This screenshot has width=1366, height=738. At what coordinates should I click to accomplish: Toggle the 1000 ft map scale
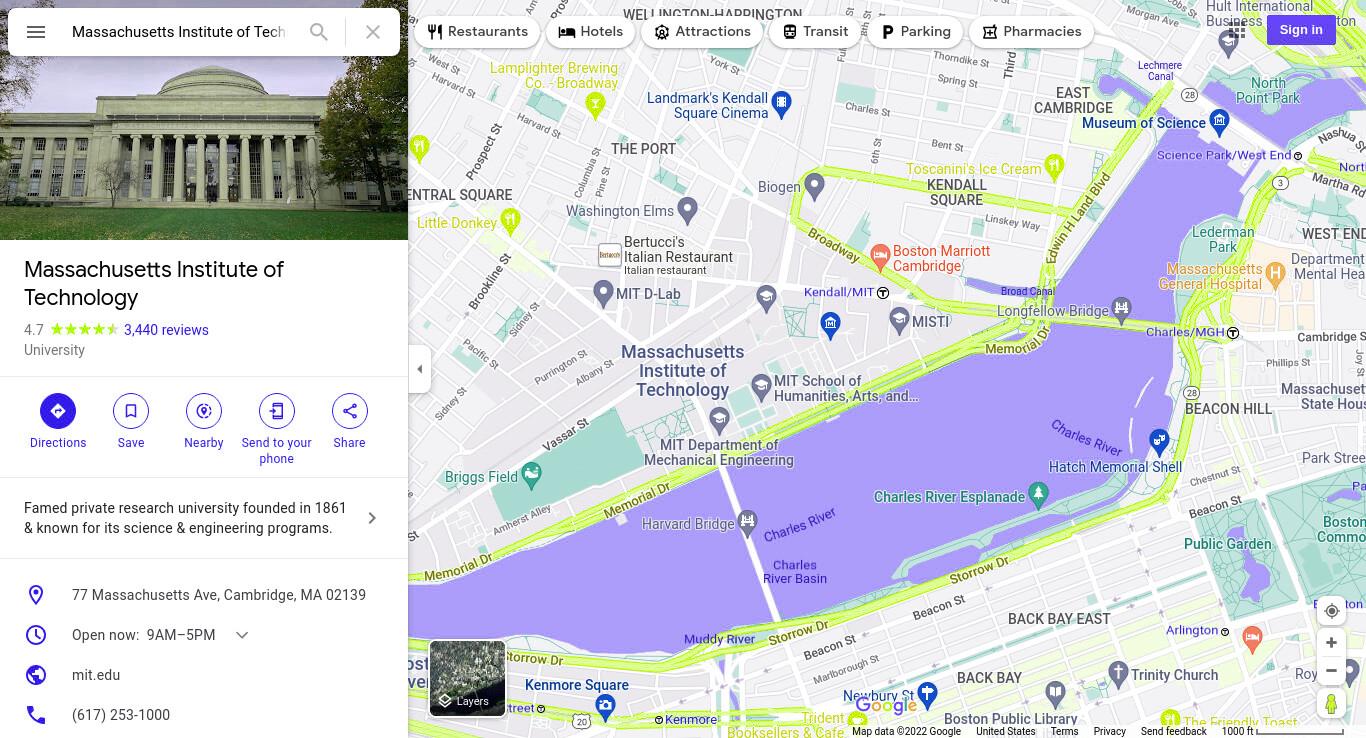(x=1283, y=731)
